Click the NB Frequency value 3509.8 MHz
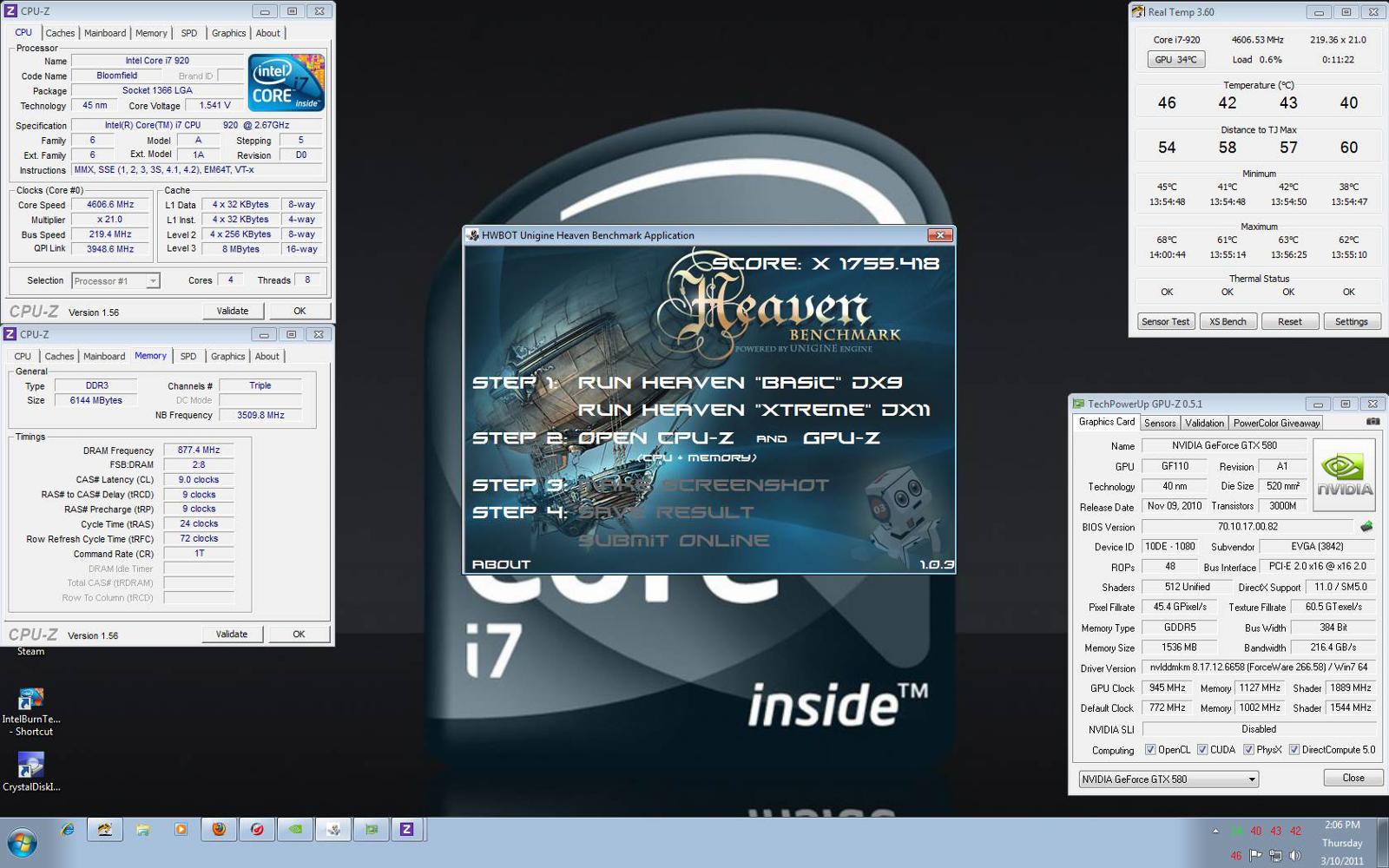 pyautogui.click(x=260, y=415)
